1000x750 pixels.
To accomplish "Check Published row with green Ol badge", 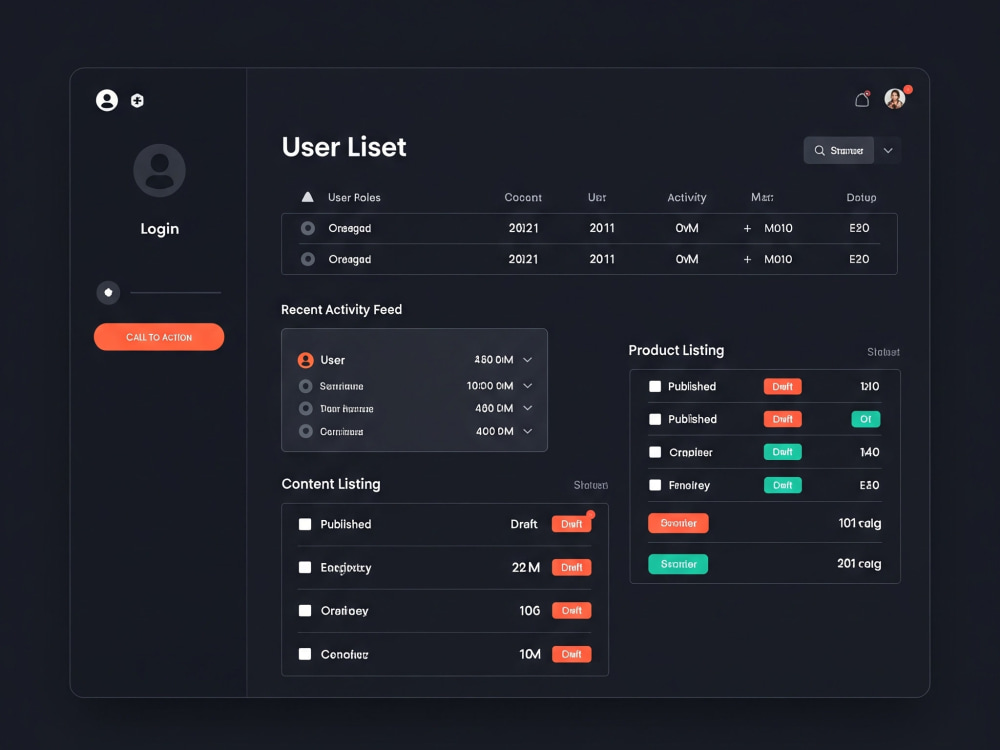I will click(654, 419).
